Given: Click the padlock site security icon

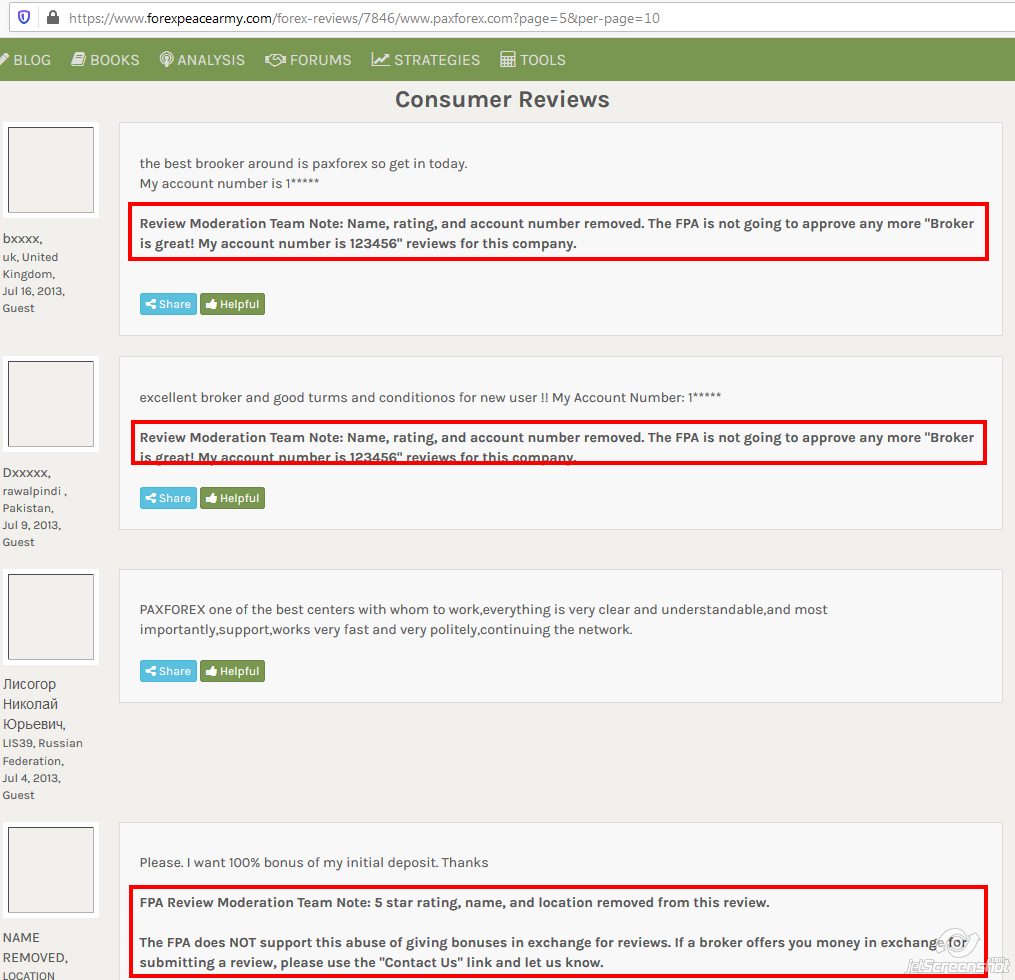Looking at the screenshot, I should click(53, 17).
